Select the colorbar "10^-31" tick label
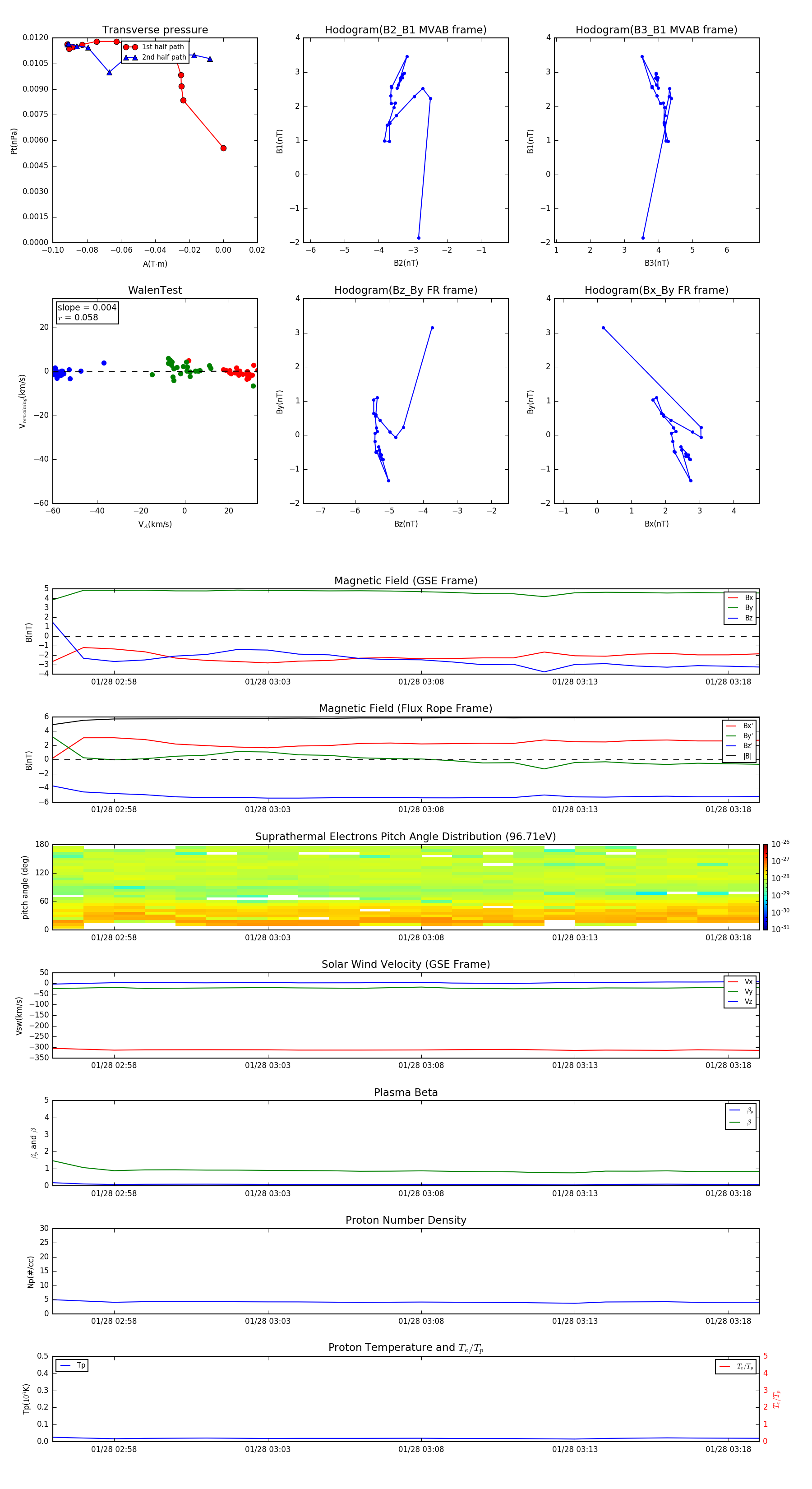The width and height of the screenshot is (812, 1489). pyautogui.click(x=780, y=929)
